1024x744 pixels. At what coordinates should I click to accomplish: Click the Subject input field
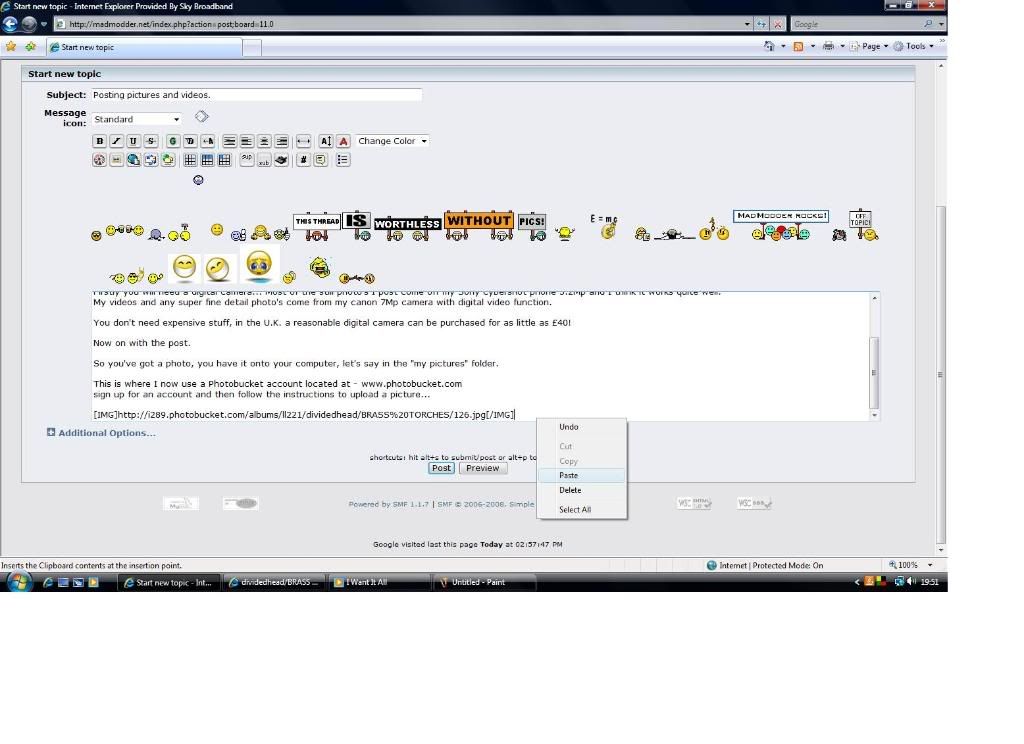coord(256,95)
